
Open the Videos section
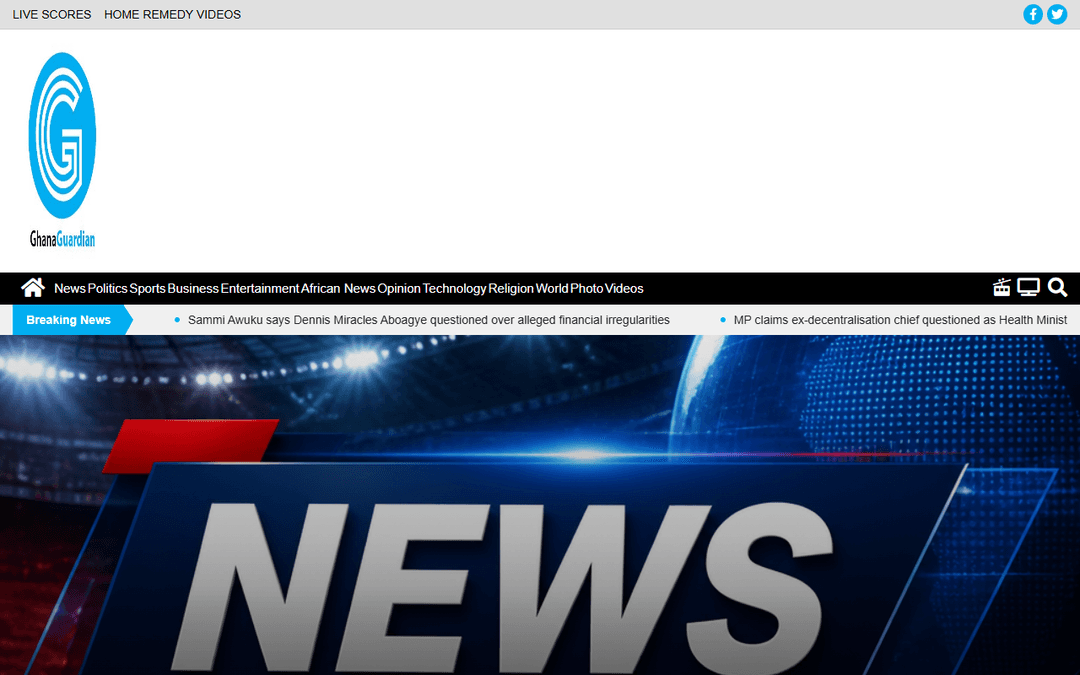(x=624, y=289)
